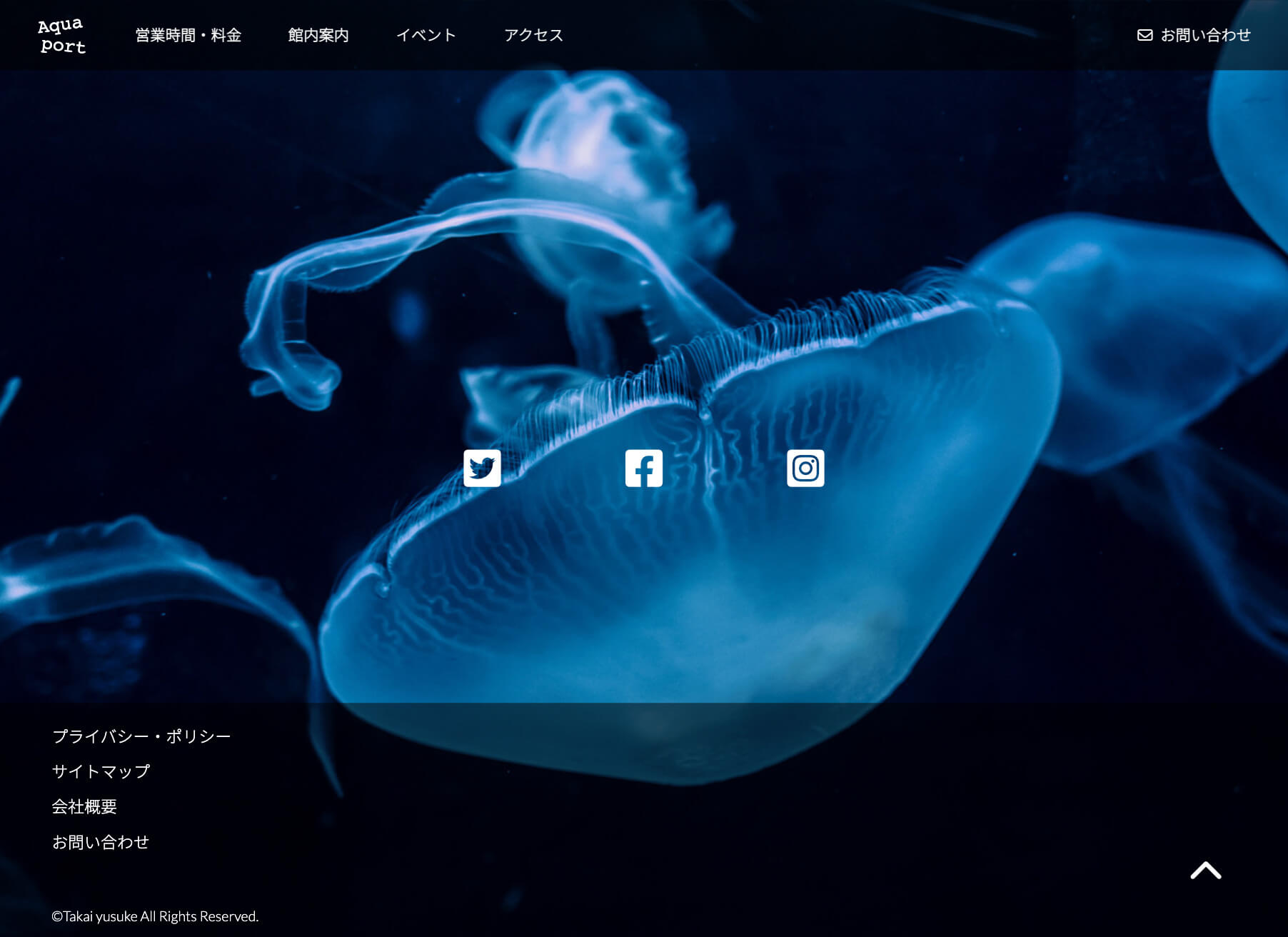Visit the サイトマップ footer link
Image resolution: width=1288 pixels, height=937 pixels.
(x=101, y=771)
